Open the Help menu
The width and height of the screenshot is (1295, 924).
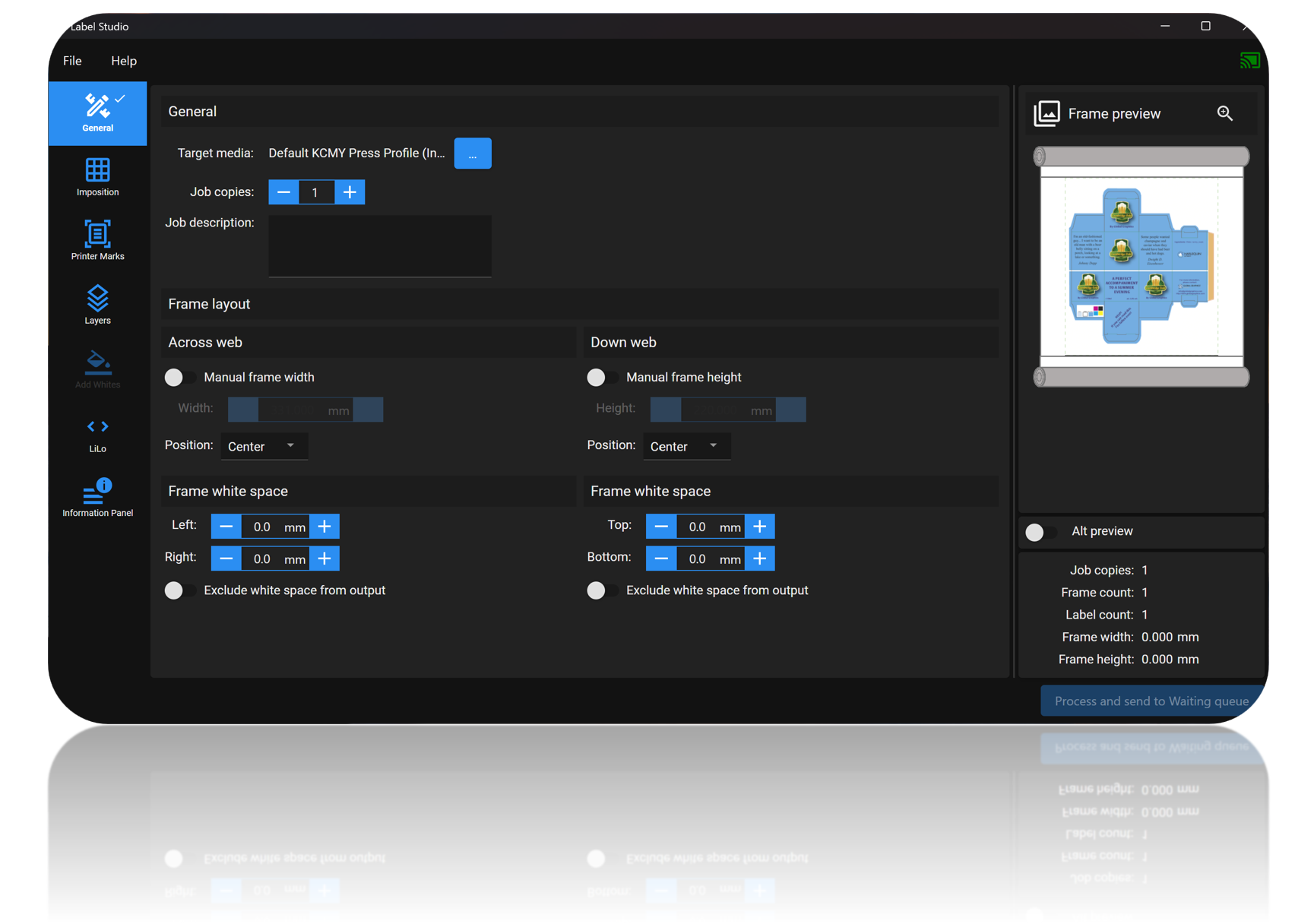124,61
